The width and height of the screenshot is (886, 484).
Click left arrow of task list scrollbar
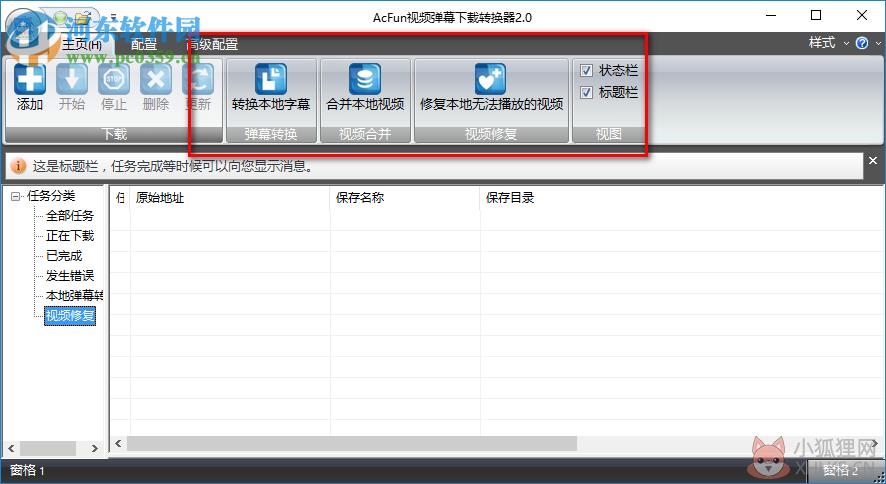118,443
